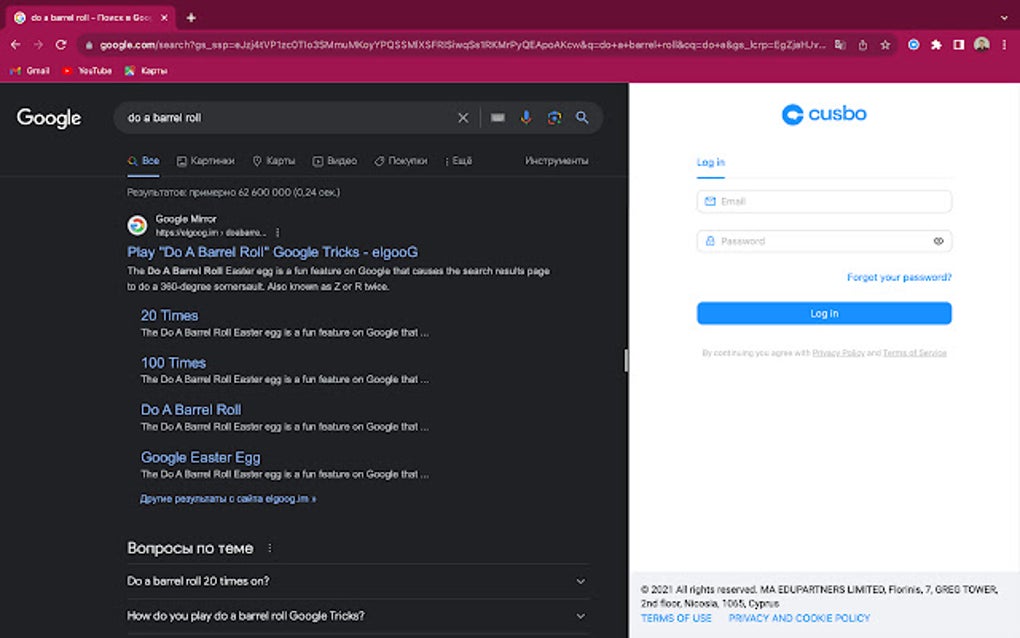Click the site security lock icon
1020x638 pixels.
coord(92,45)
